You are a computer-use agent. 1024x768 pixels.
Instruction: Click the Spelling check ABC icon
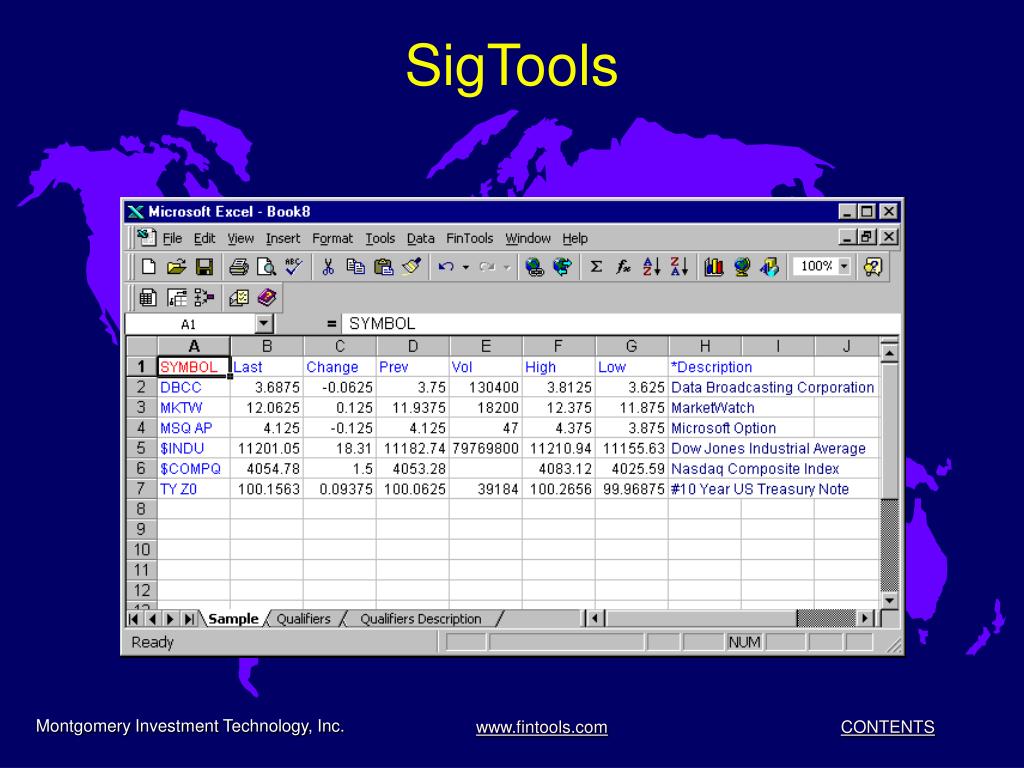tap(293, 266)
